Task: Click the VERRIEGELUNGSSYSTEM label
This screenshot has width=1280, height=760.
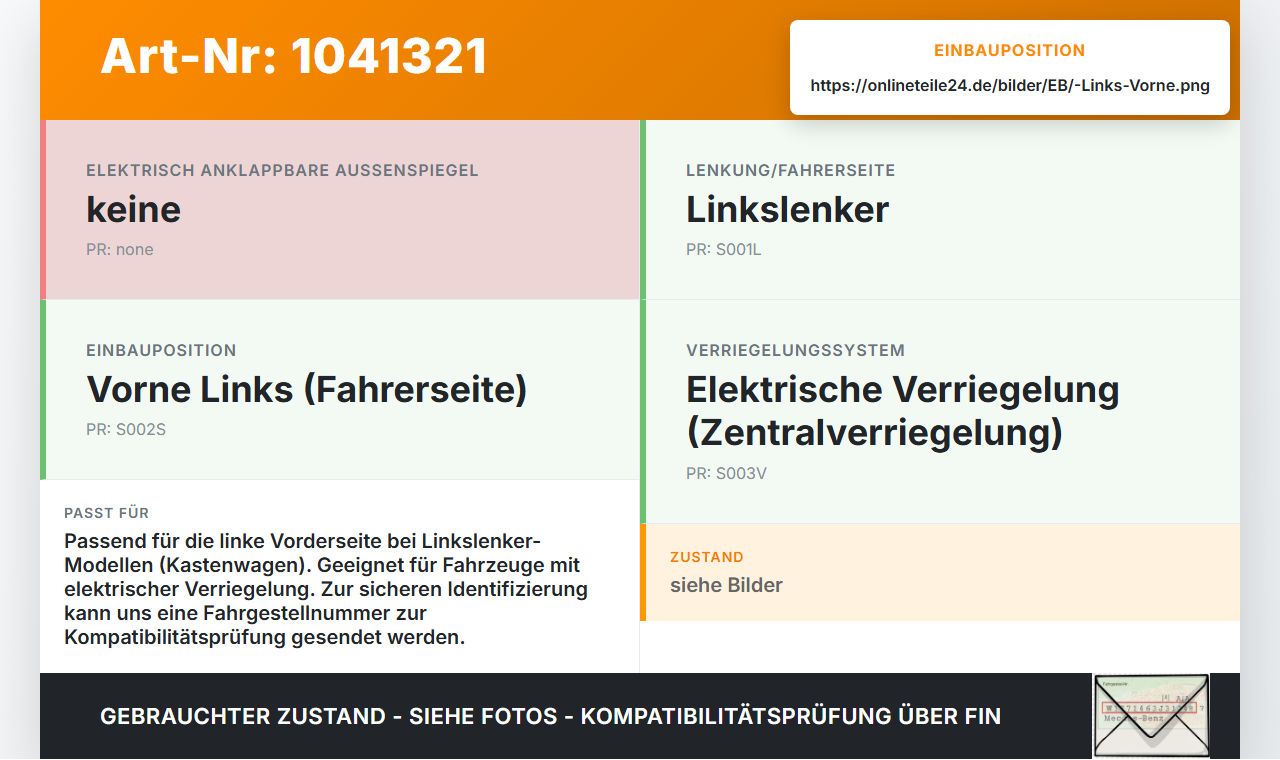Action: point(795,351)
